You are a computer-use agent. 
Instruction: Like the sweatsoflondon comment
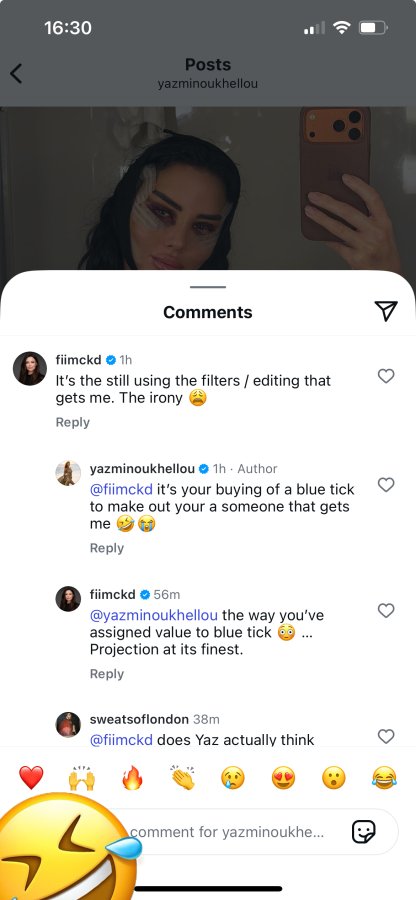click(x=386, y=736)
